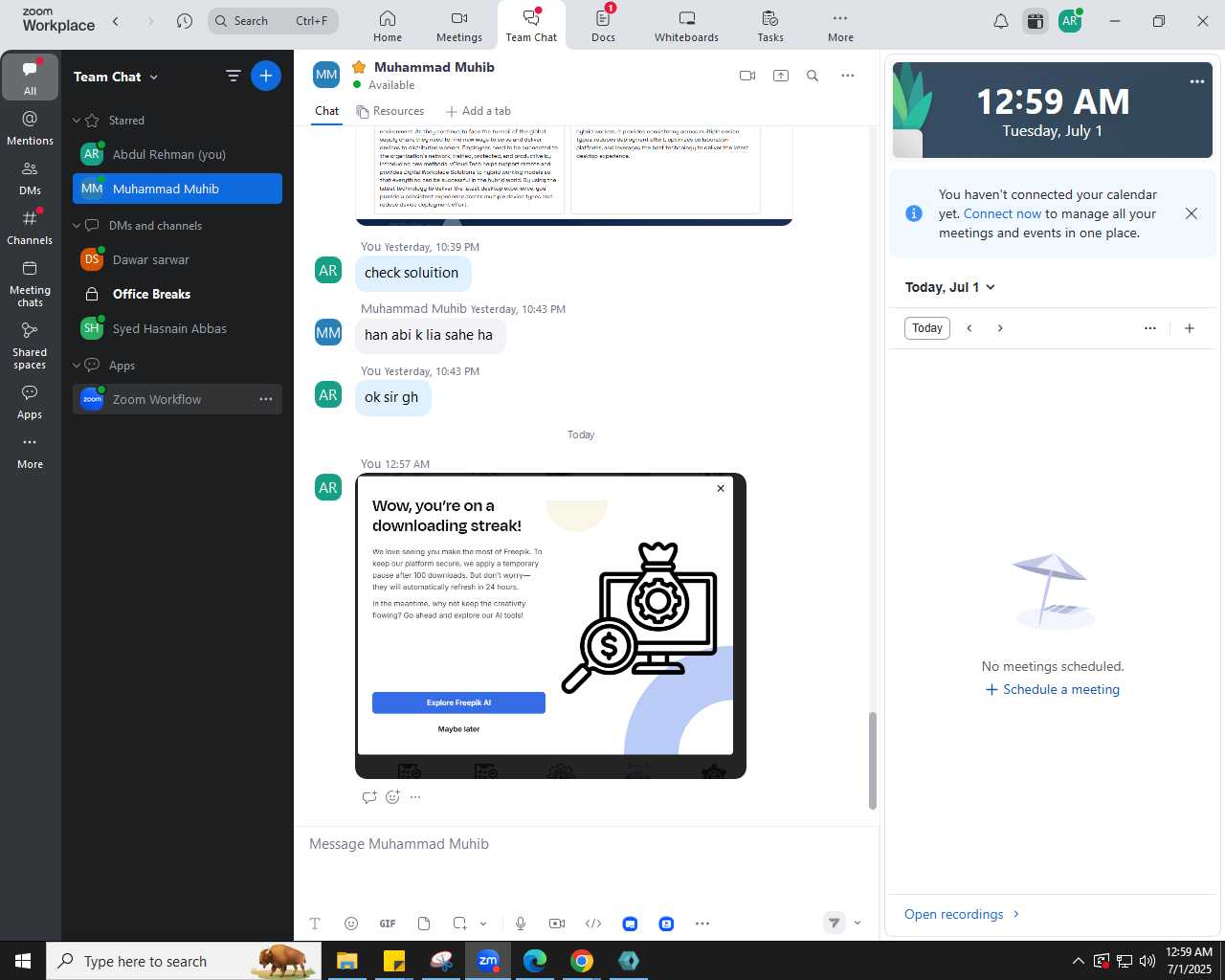The height and width of the screenshot is (980, 1225).
Task: Open Channels in sidebar
Action: click(31, 227)
